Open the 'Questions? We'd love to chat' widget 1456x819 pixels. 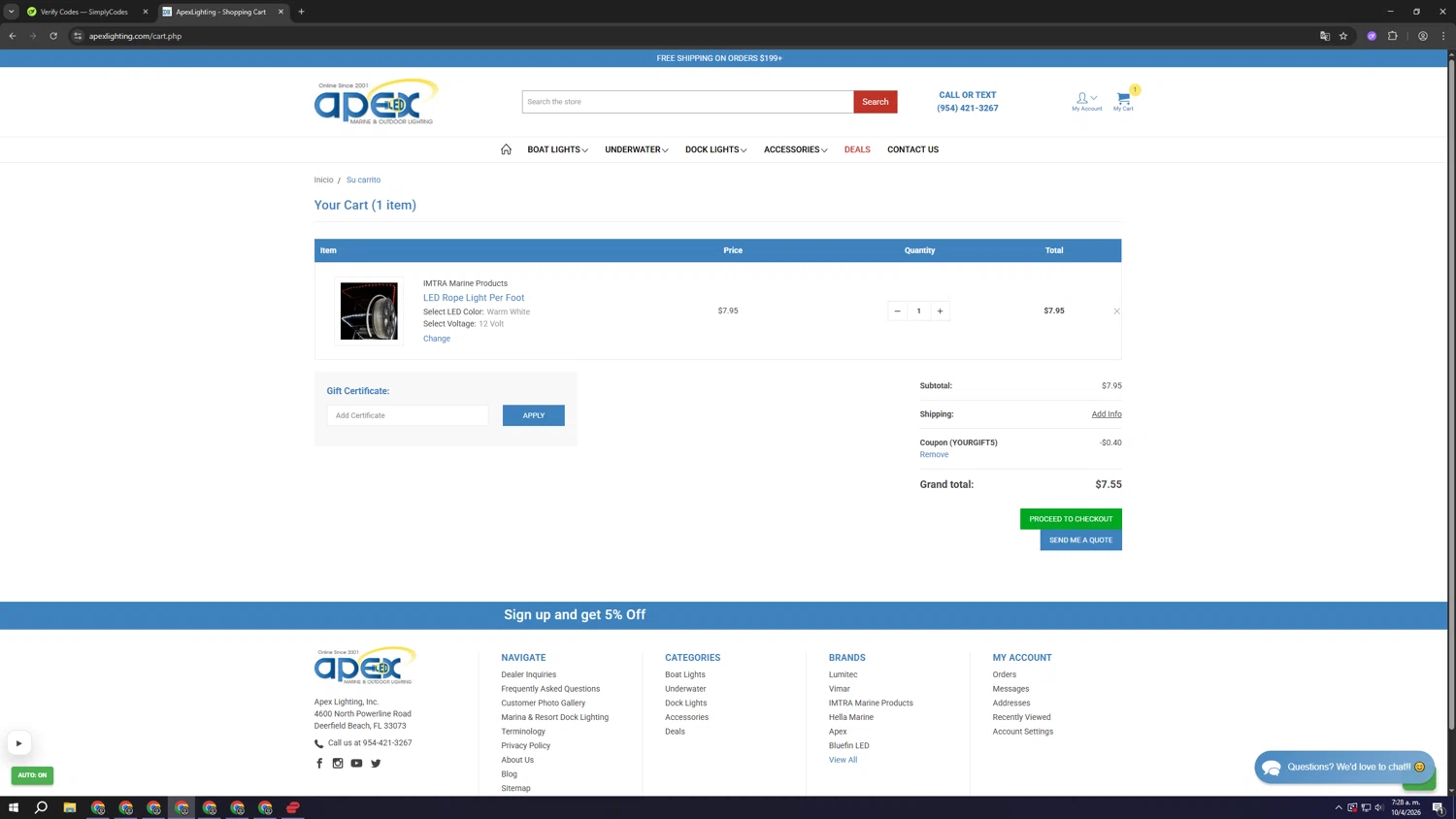pyautogui.click(x=1344, y=768)
